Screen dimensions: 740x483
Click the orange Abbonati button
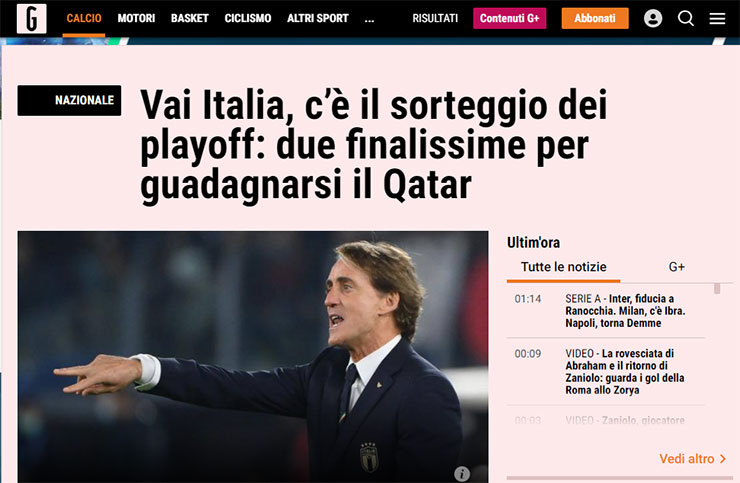595,18
